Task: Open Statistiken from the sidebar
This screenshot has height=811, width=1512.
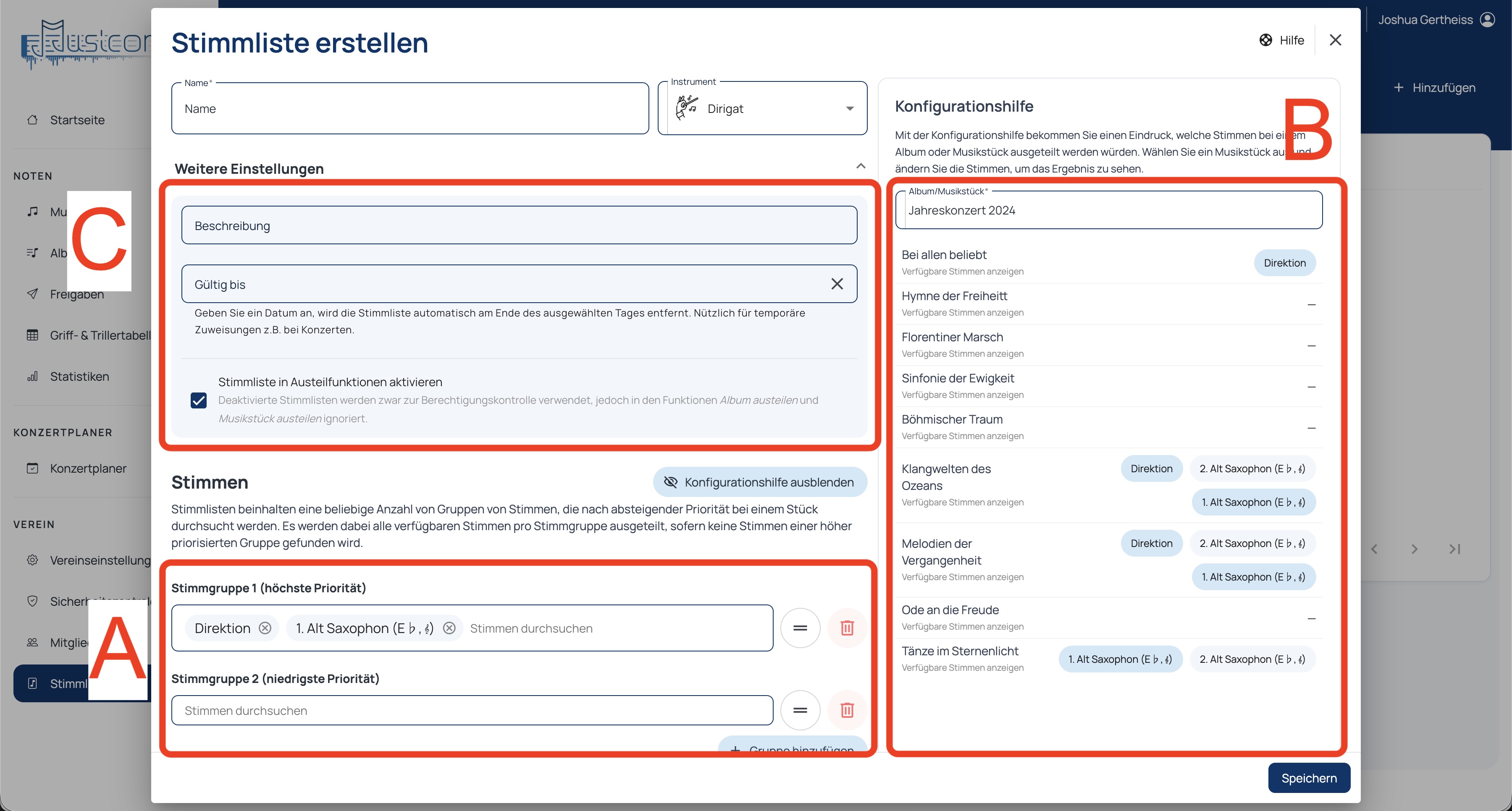Action: pyautogui.click(x=79, y=376)
